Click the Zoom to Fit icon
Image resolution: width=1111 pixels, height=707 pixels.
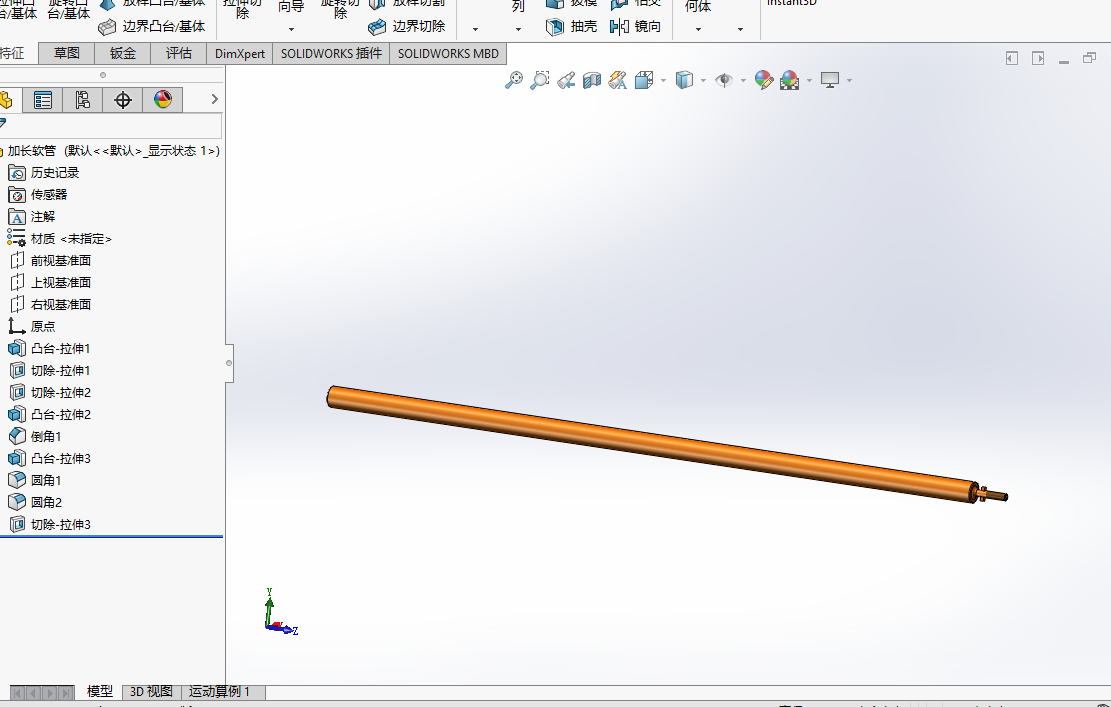[514, 80]
